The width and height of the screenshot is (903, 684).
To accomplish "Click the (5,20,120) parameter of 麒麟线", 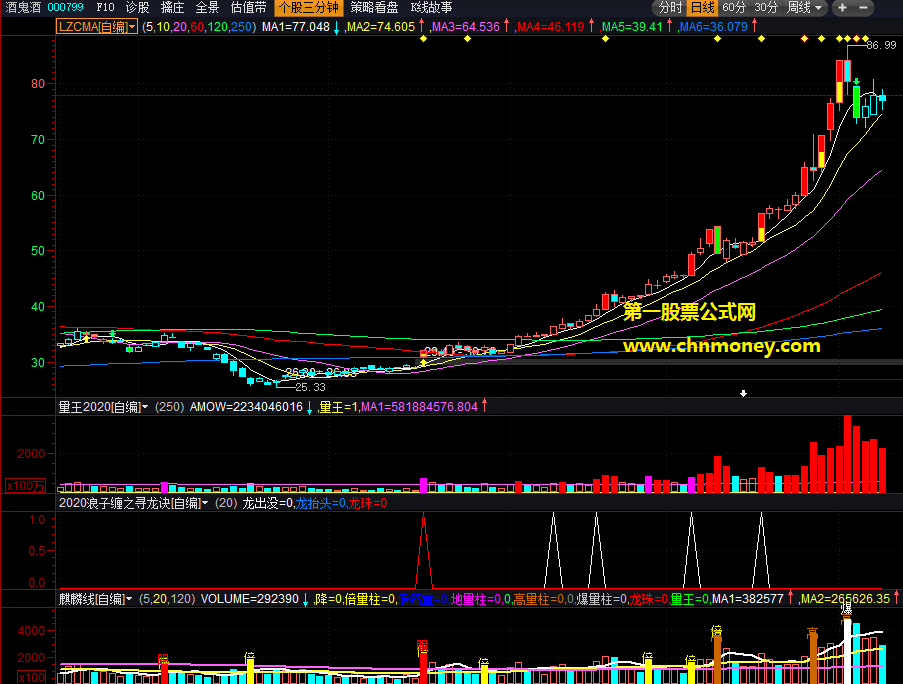I will [x=167, y=599].
